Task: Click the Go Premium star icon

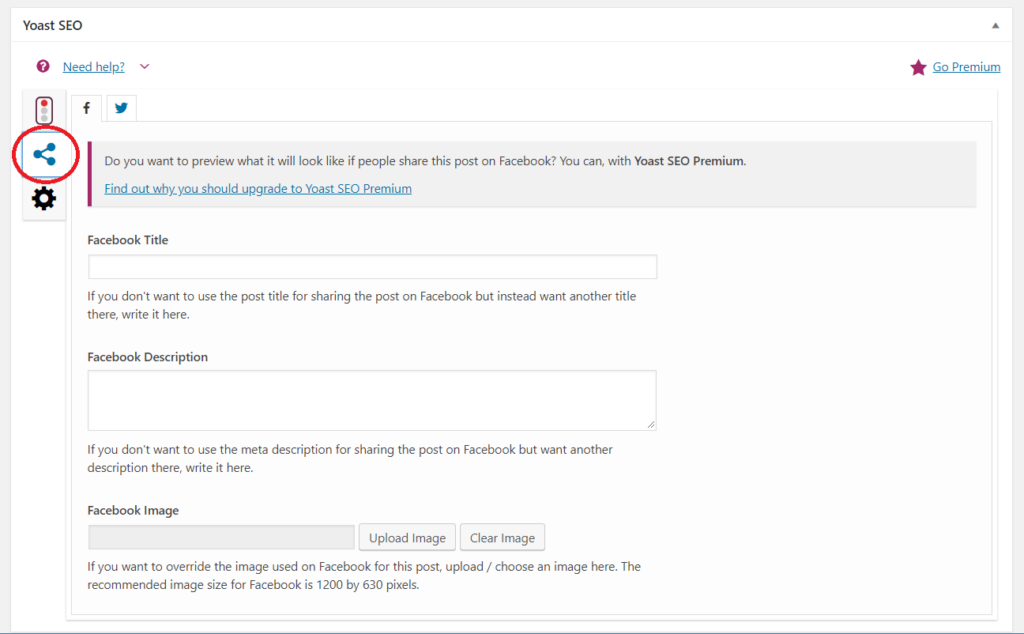Action: (918, 67)
